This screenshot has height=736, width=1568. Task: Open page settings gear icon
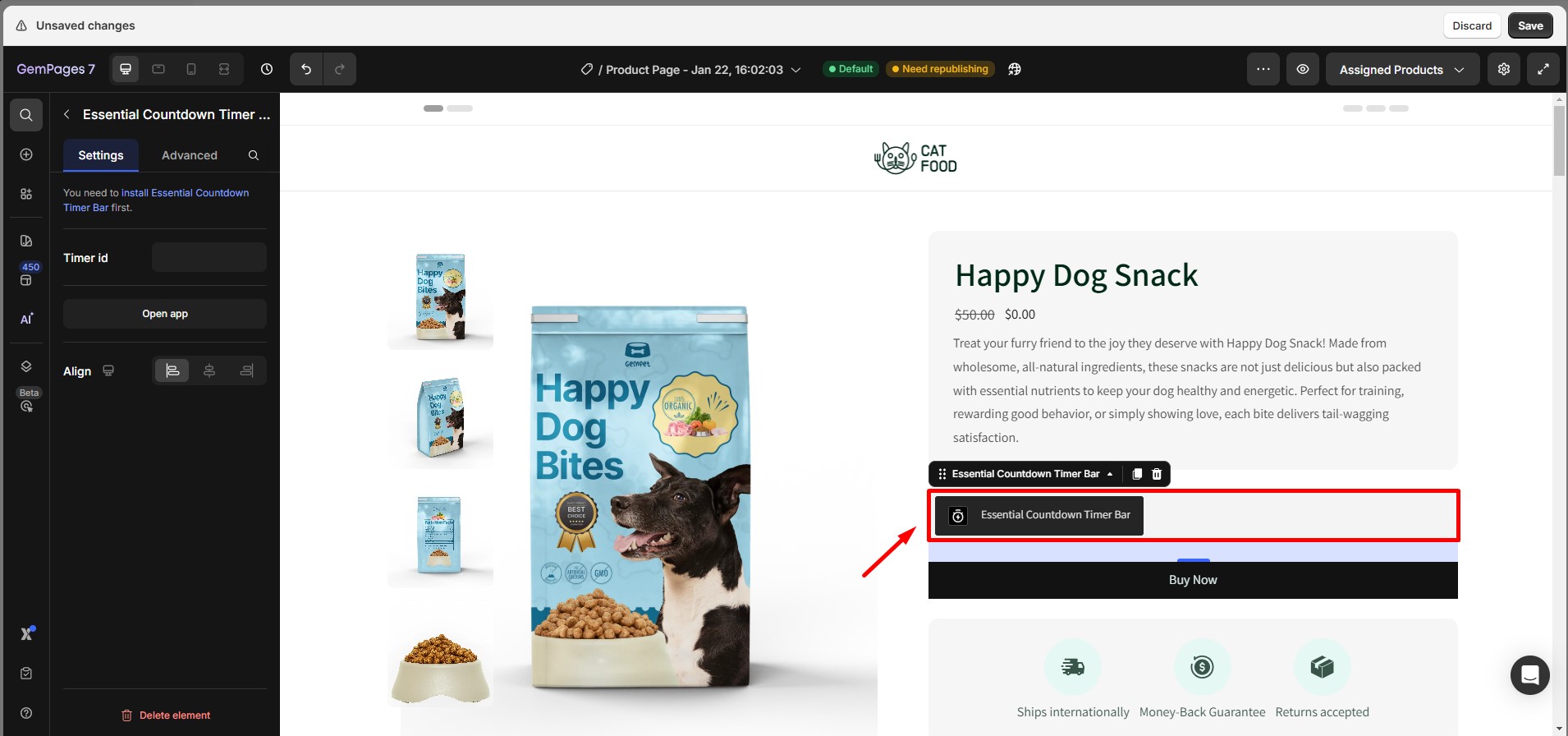[x=1504, y=69]
